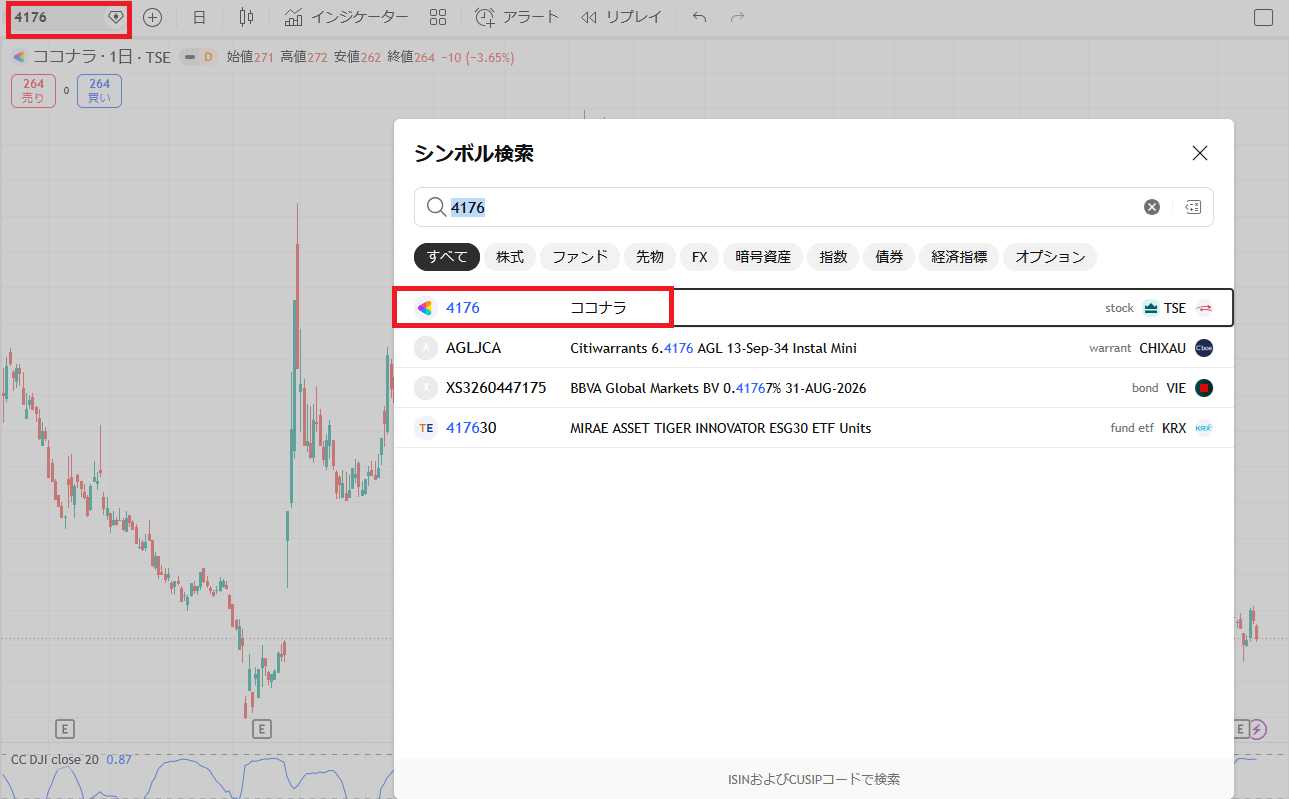The width and height of the screenshot is (1289, 799).
Task: Select the 先物 filter tab
Action: coord(650,257)
